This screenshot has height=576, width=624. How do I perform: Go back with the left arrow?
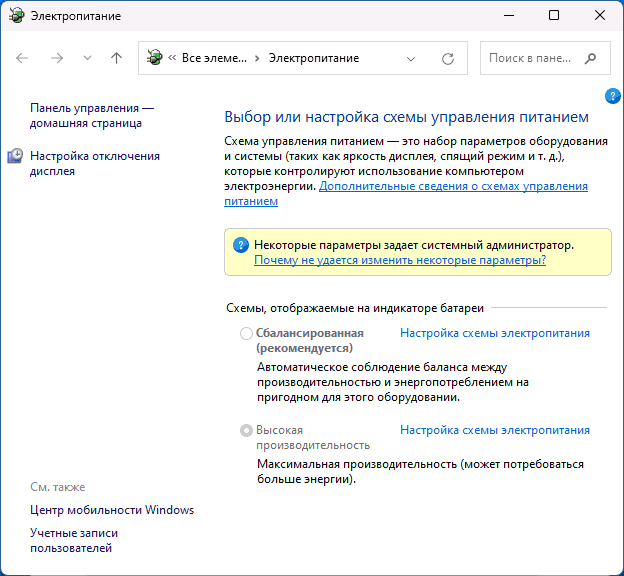point(22,58)
